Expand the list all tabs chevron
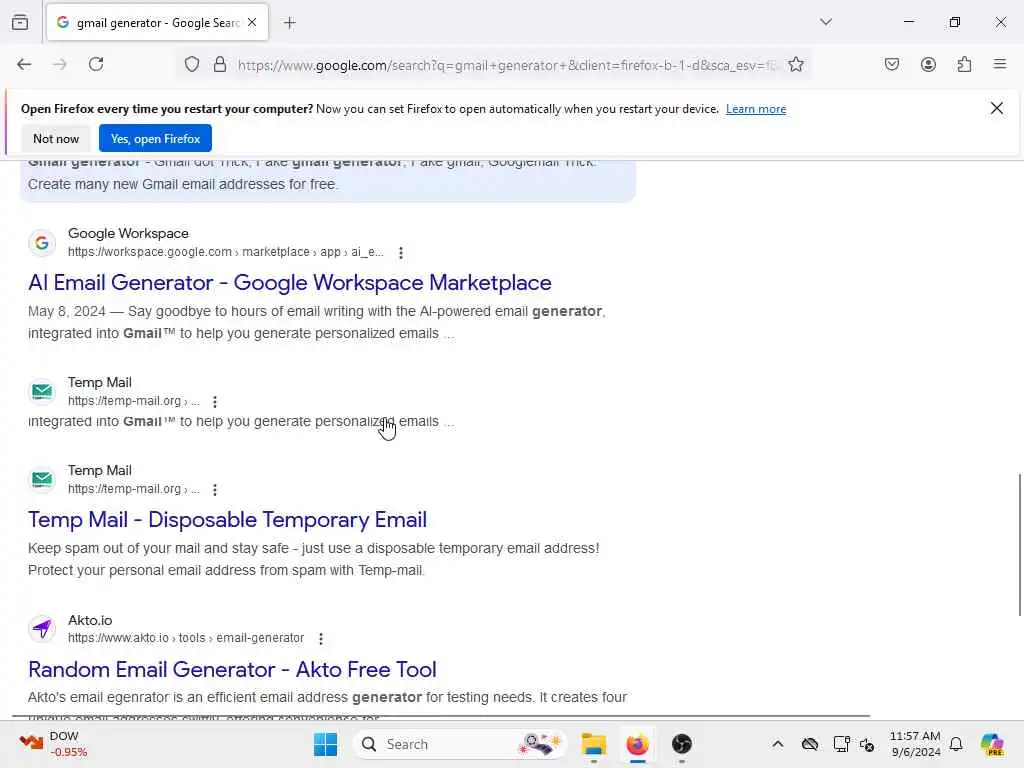This screenshot has height=768, width=1024. click(826, 22)
